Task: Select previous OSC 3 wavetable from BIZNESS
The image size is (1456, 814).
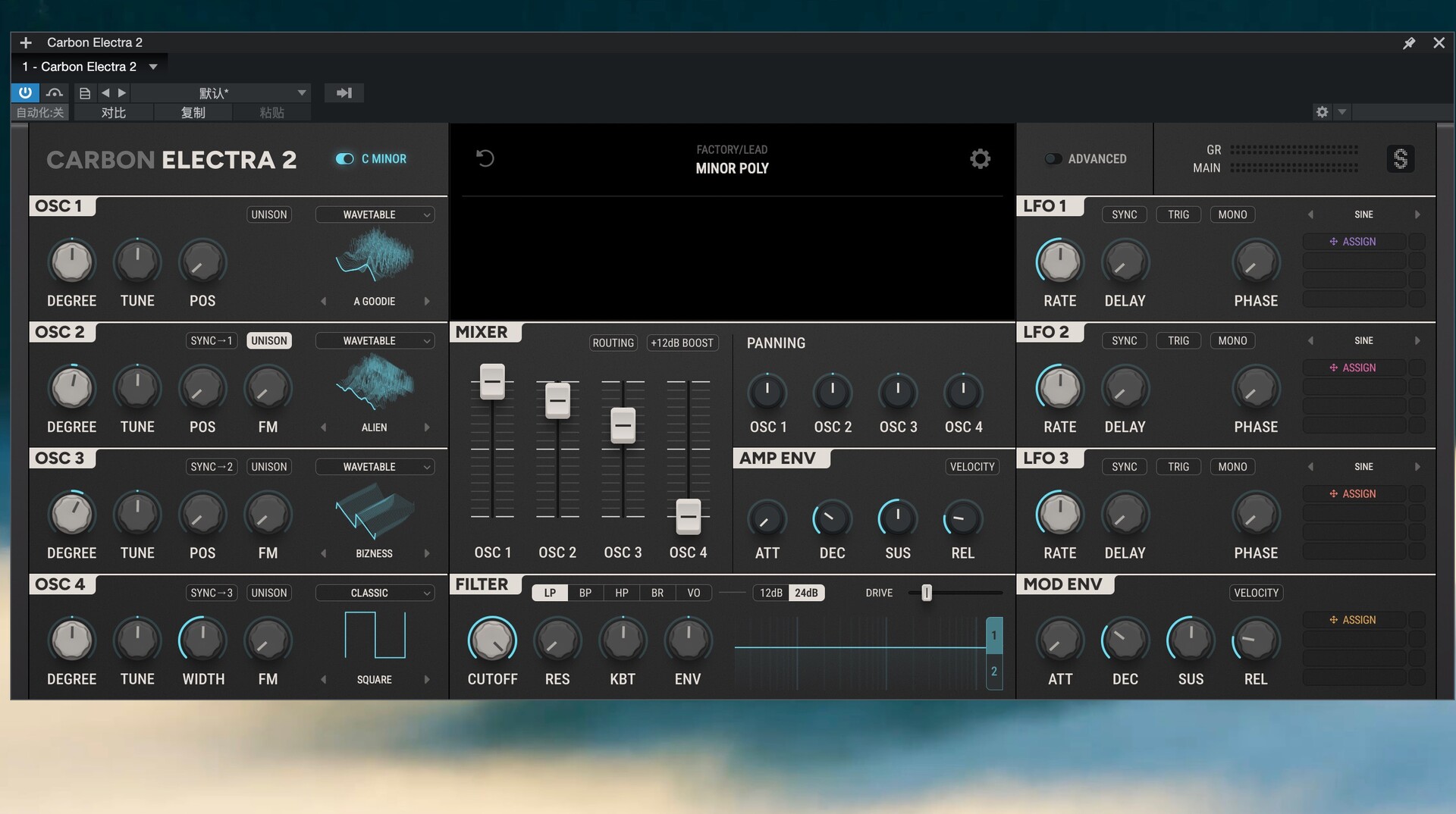Action: pyautogui.click(x=324, y=553)
